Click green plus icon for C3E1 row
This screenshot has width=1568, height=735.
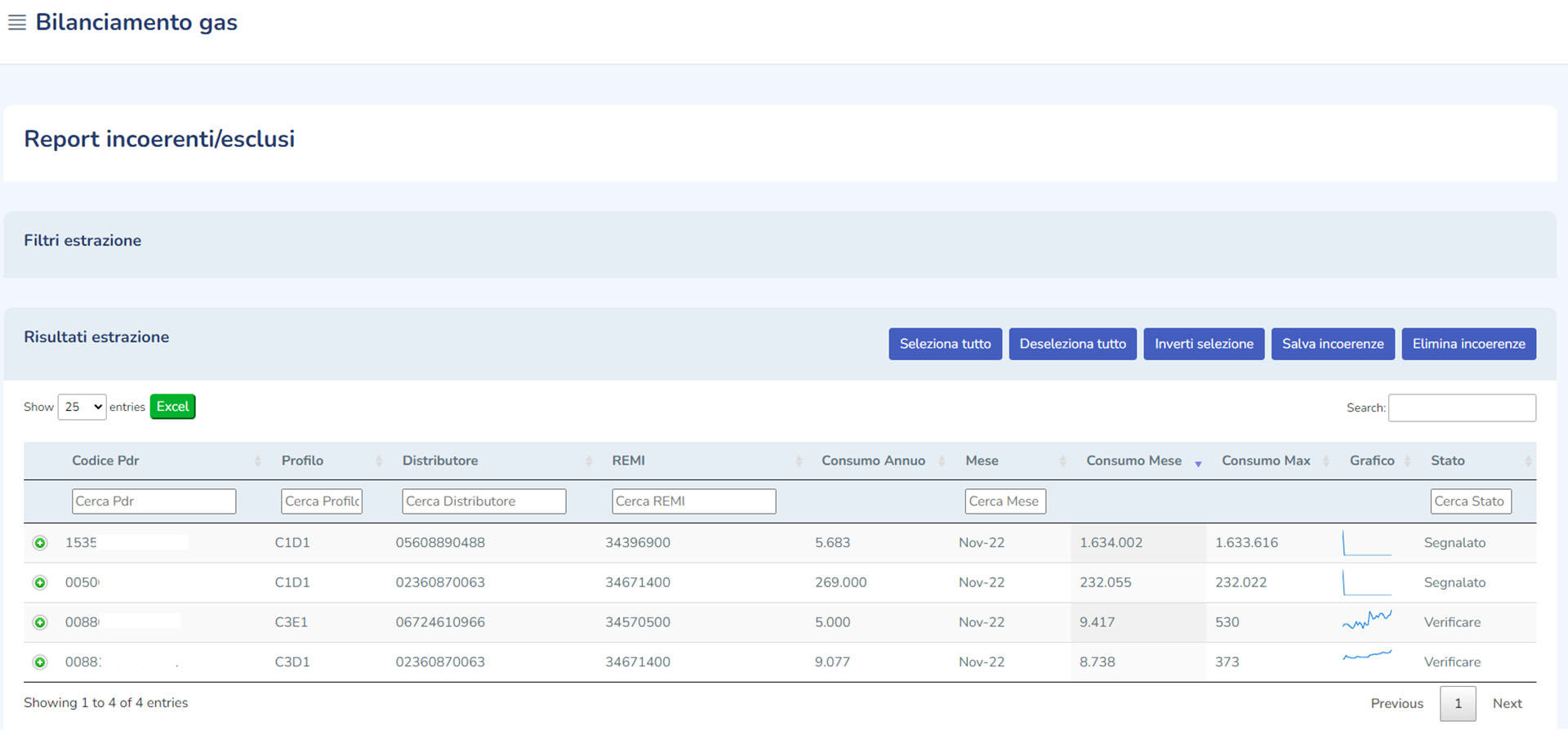click(40, 622)
